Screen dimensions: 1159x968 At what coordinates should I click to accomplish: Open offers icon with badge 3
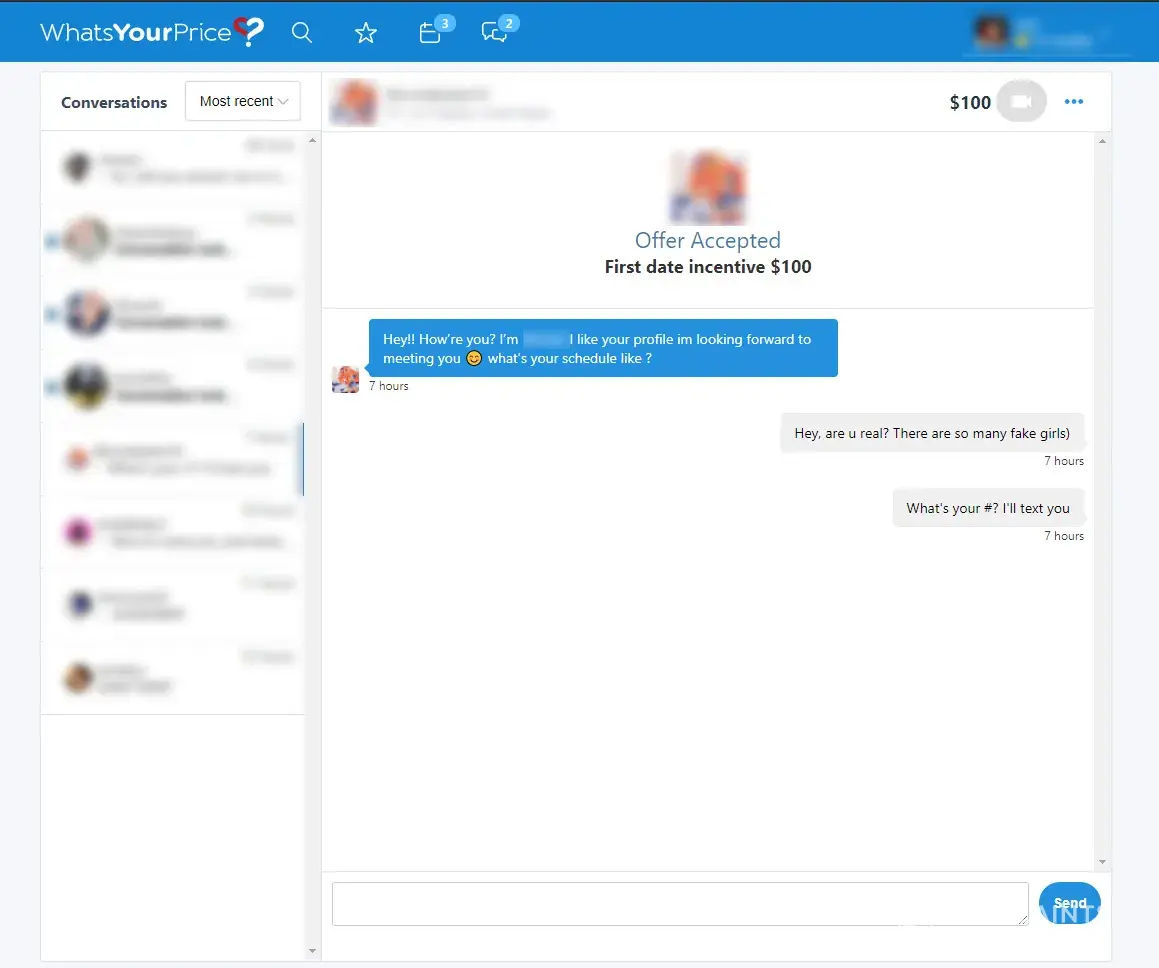click(435, 30)
